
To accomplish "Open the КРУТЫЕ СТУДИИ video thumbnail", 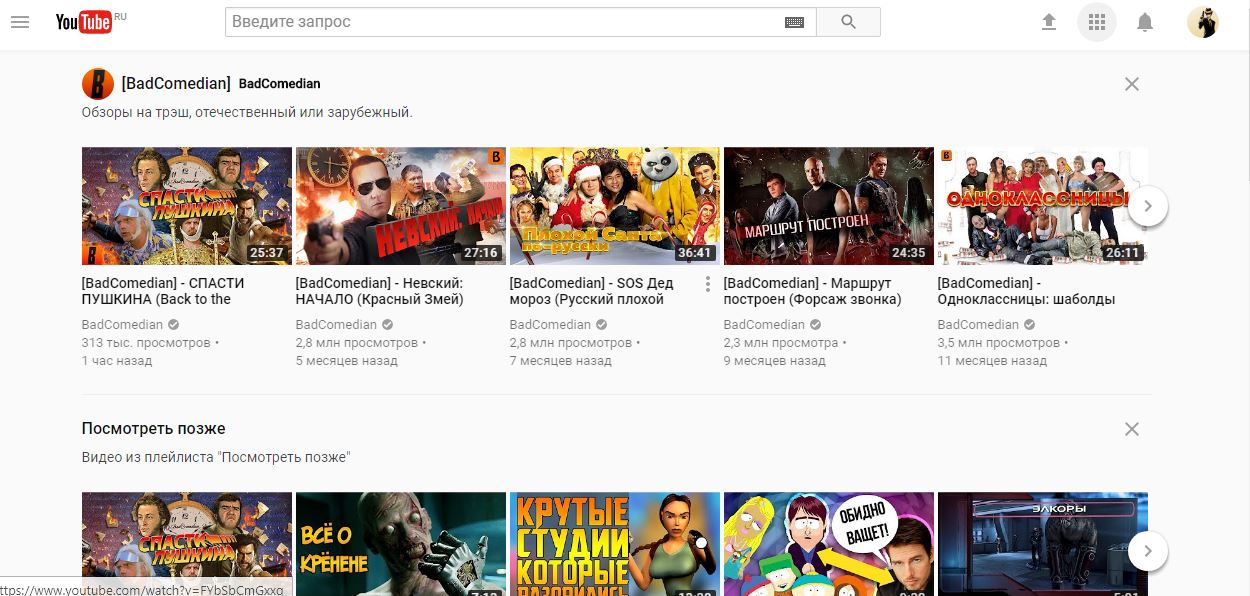I will [x=615, y=544].
